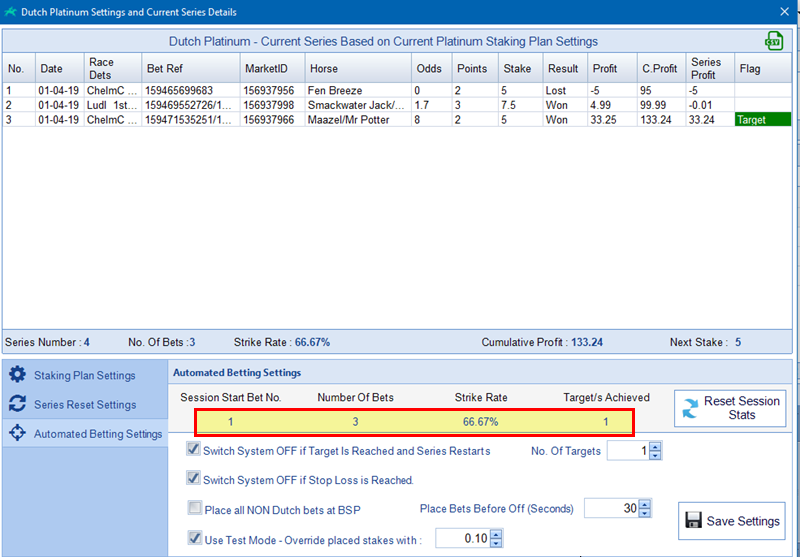Click the 66.67% session strike rate value

click(x=480, y=422)
